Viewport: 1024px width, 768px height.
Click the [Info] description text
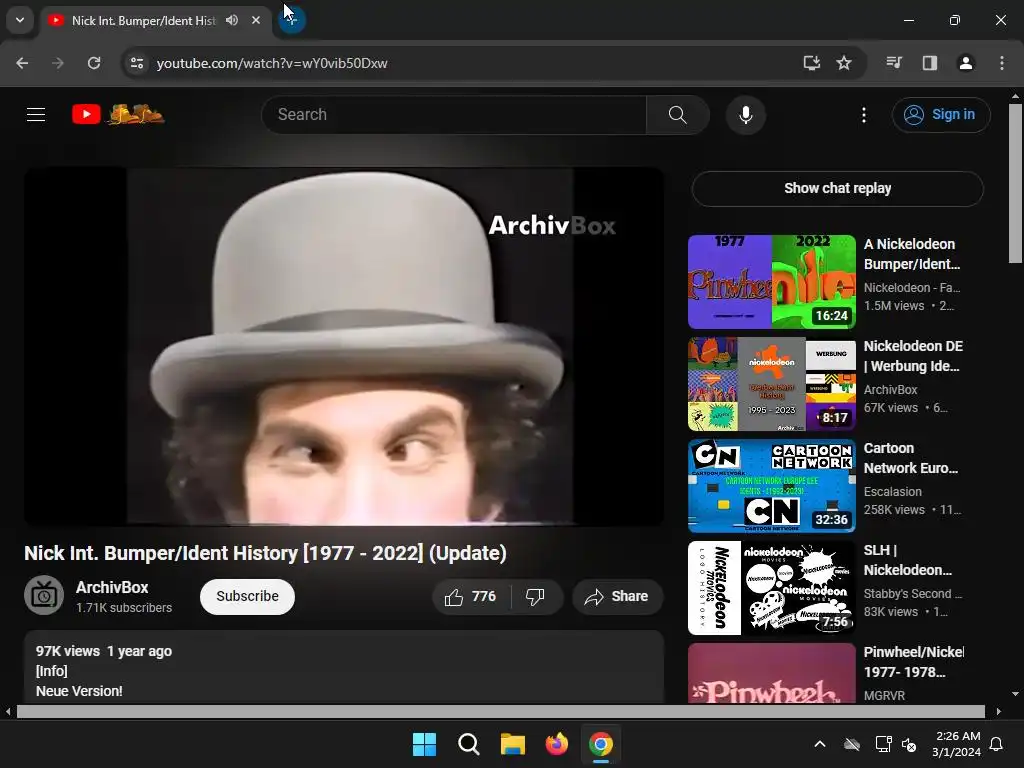(x=52, y=671)
